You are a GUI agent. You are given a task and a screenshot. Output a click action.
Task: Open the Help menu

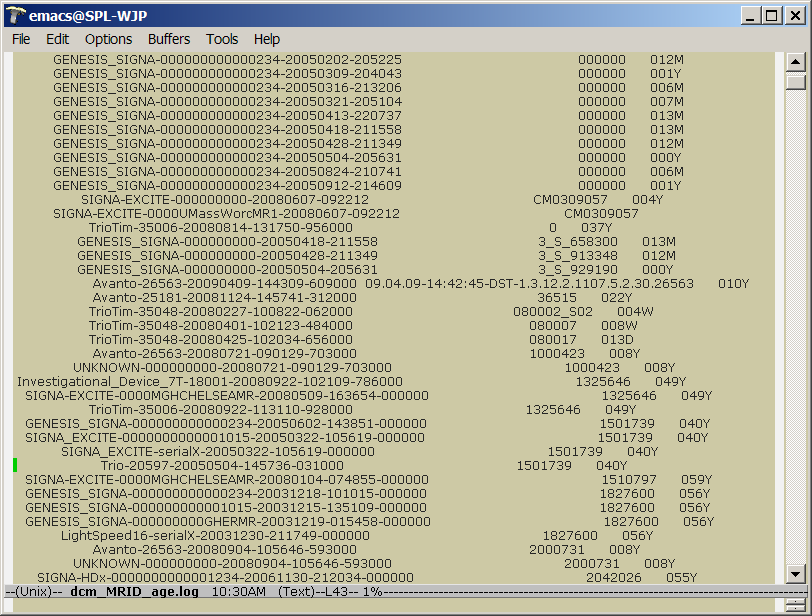[266, 39]
